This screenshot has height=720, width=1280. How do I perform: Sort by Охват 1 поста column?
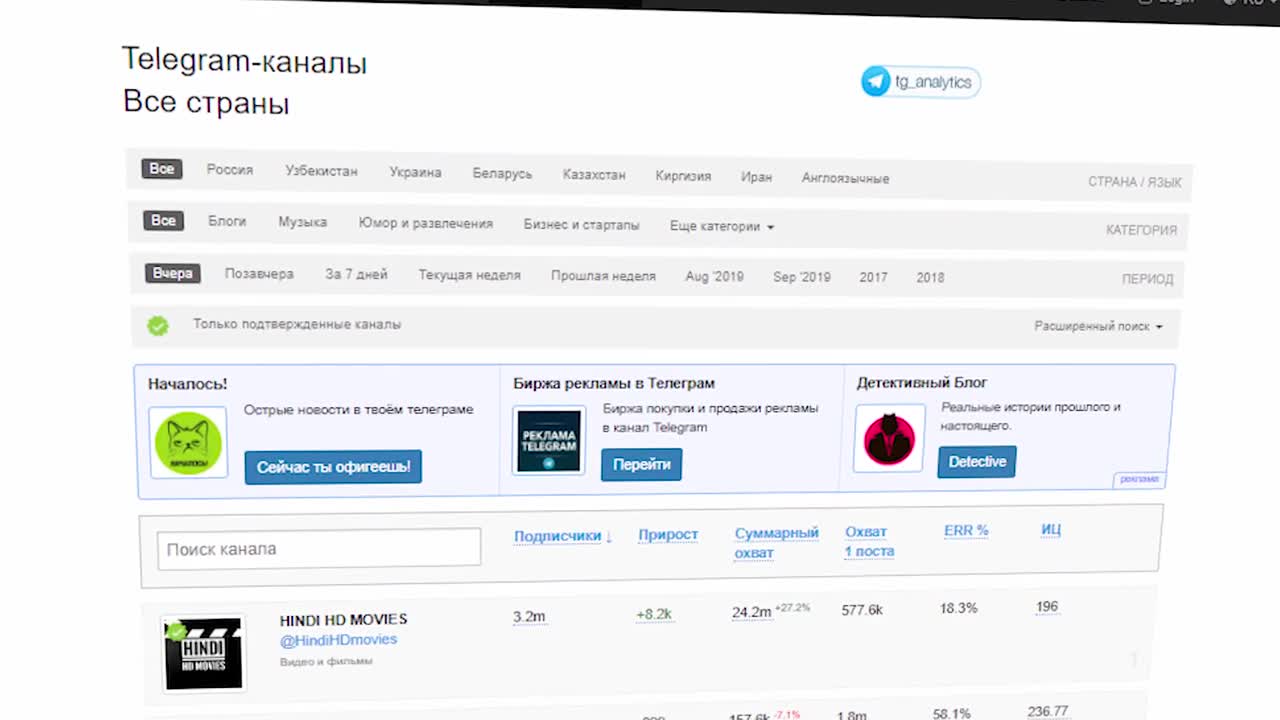869,542
